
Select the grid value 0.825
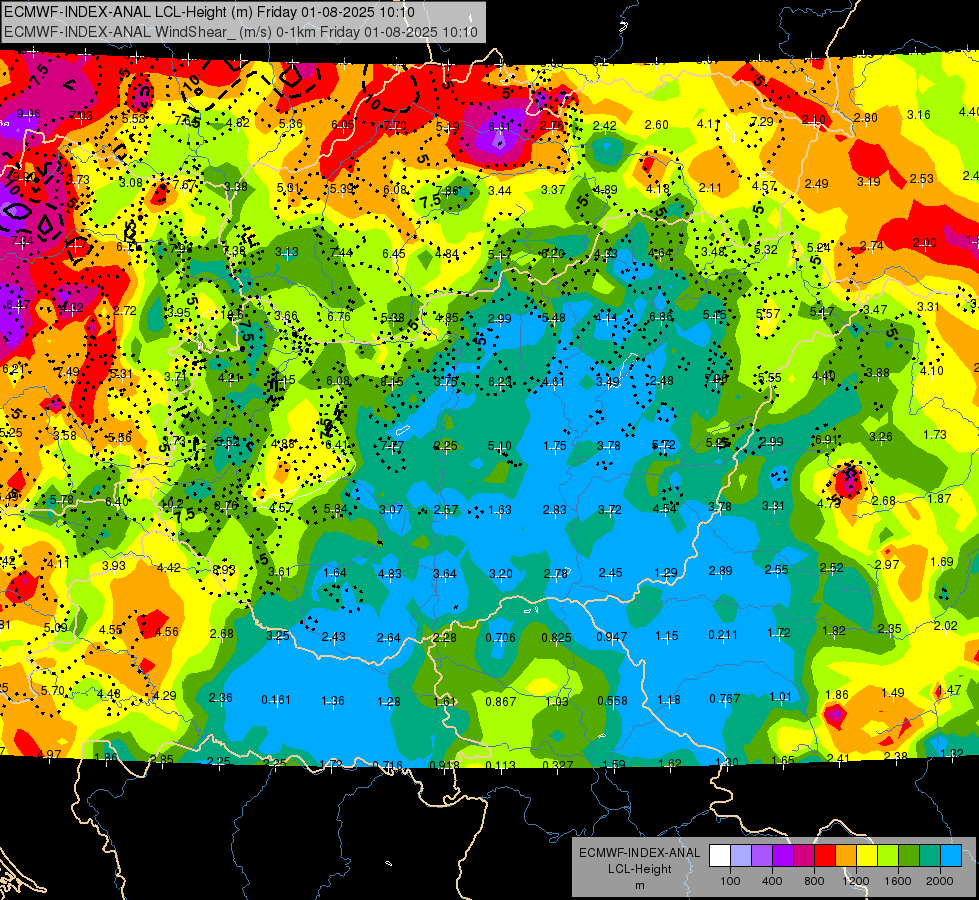(556, 638)
